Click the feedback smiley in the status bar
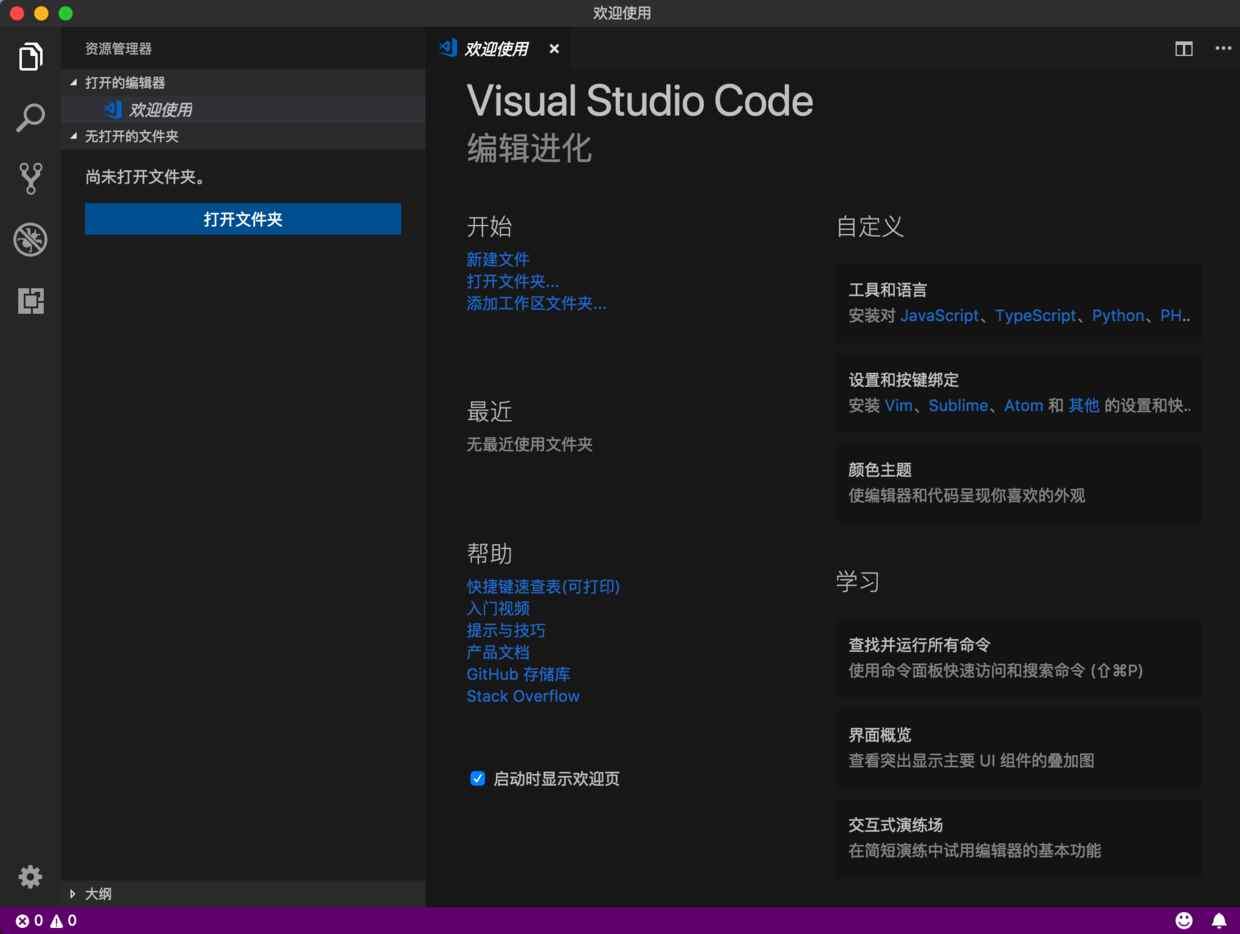This screenshot has height=934, width=1240. click(1183, 920)
